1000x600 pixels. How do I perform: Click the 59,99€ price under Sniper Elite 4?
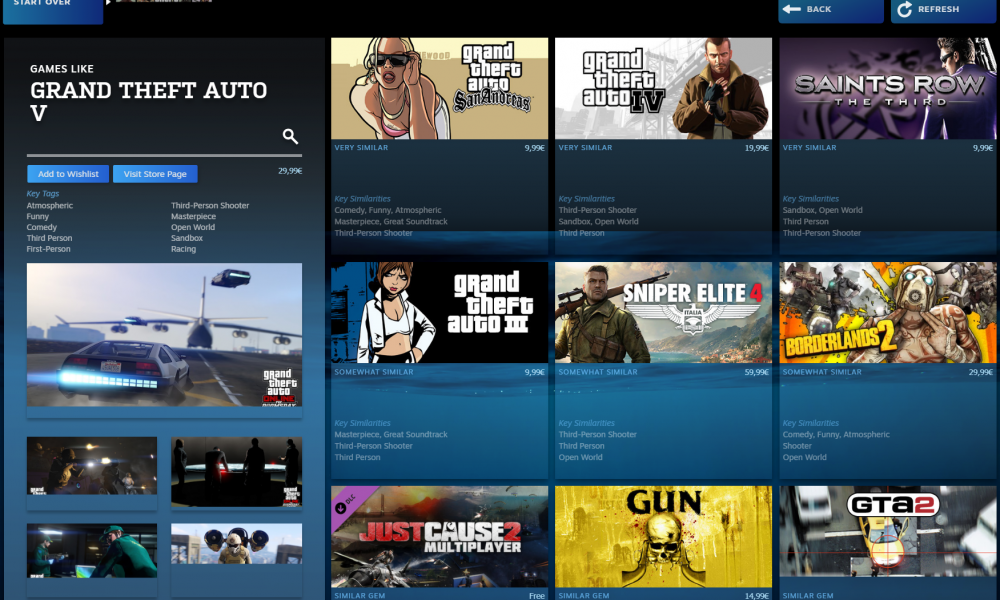(x=756, y=372)
